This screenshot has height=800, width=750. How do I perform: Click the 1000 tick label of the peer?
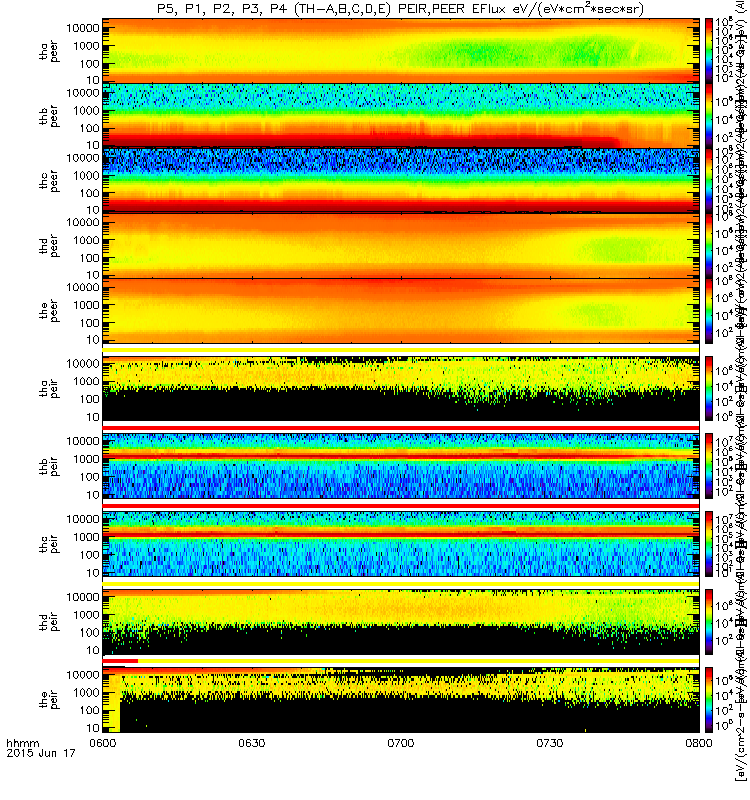pyautogui.click(x=86, y=305)
